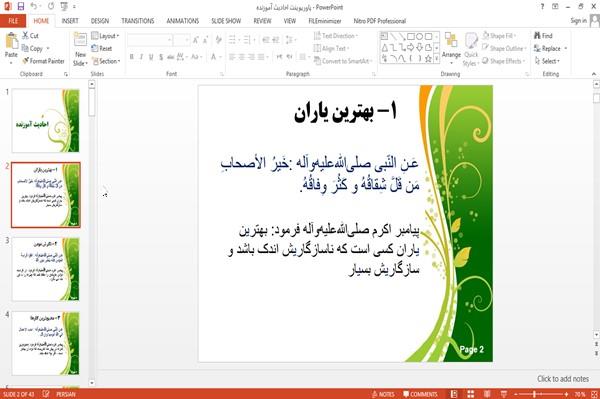Open Replace dropdown arrow

(x=566, y=49)
